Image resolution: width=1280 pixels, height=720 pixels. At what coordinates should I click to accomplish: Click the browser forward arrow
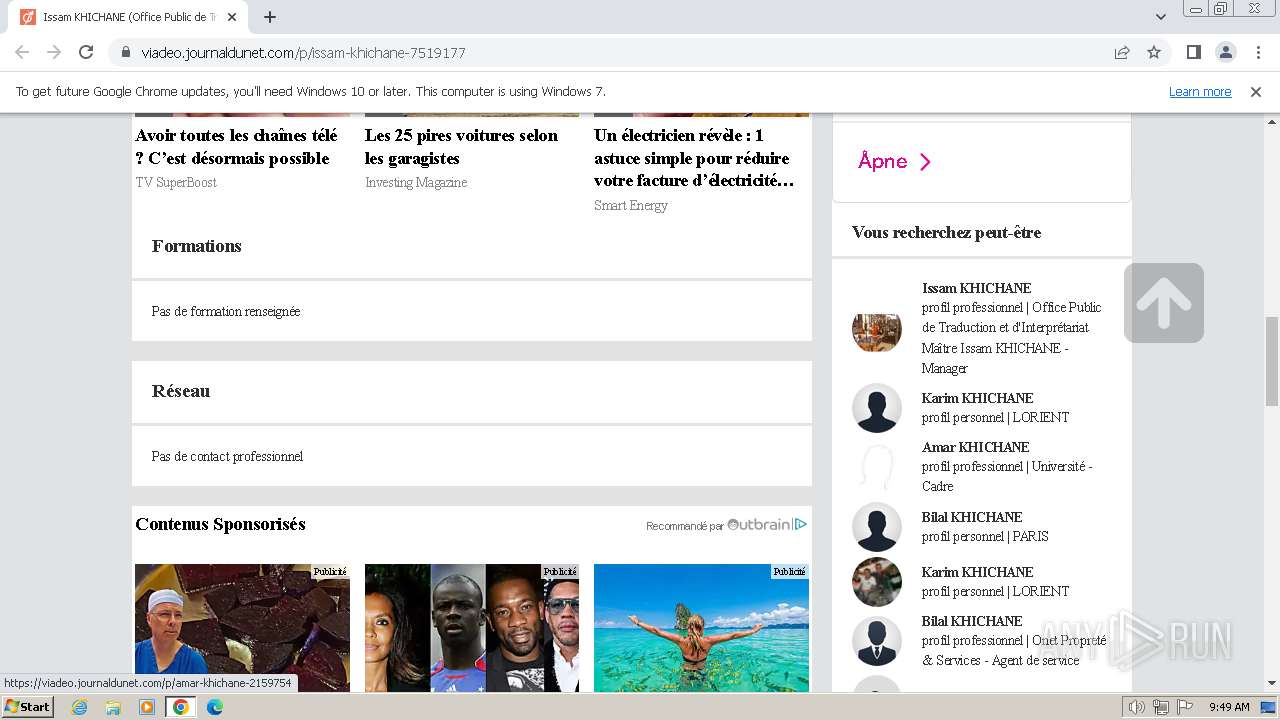coord(54,52)
